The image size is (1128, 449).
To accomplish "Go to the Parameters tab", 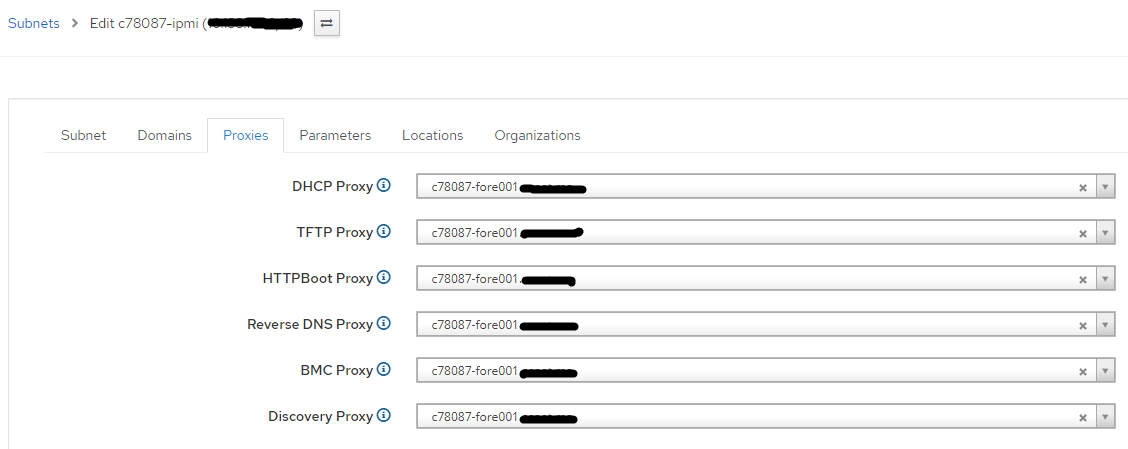I will pyautogui.click(x=335, y=135).
